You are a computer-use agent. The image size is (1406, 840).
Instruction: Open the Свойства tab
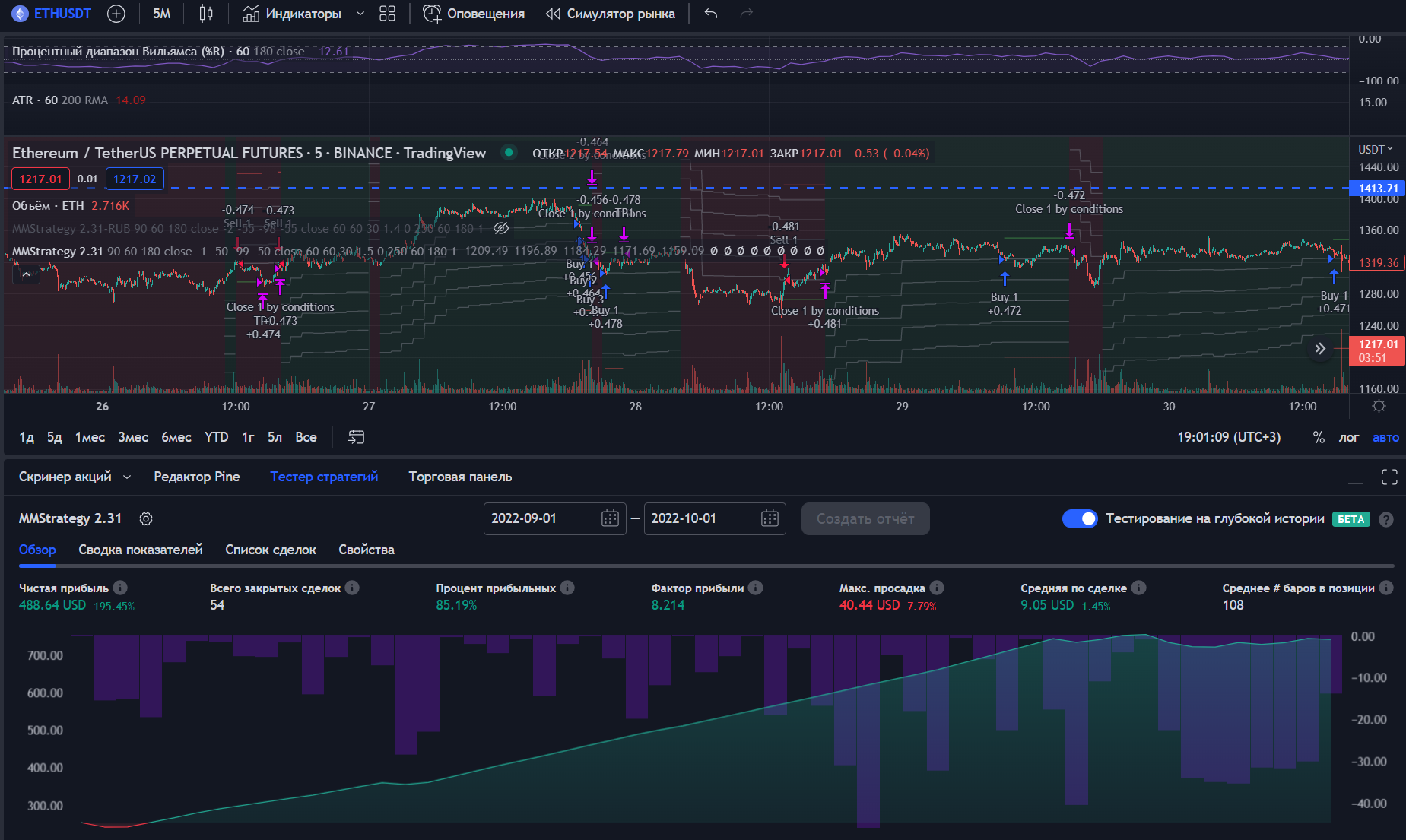click(x=366, y=550)
